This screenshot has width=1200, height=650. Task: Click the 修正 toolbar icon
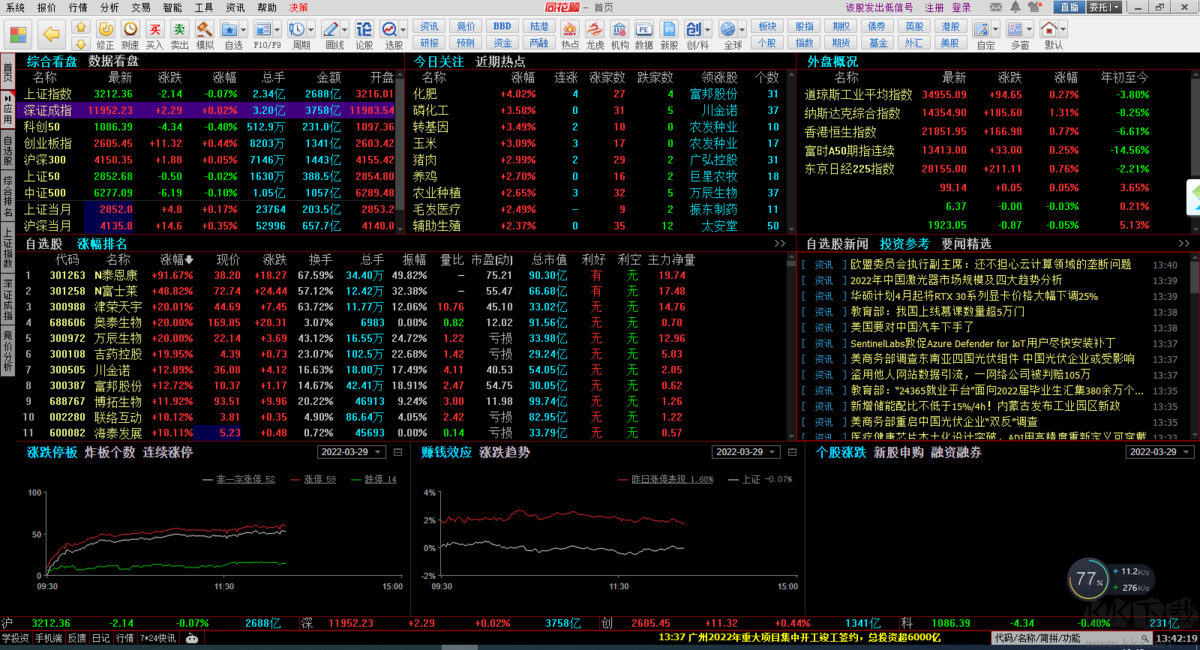click(x=104, y=33)
